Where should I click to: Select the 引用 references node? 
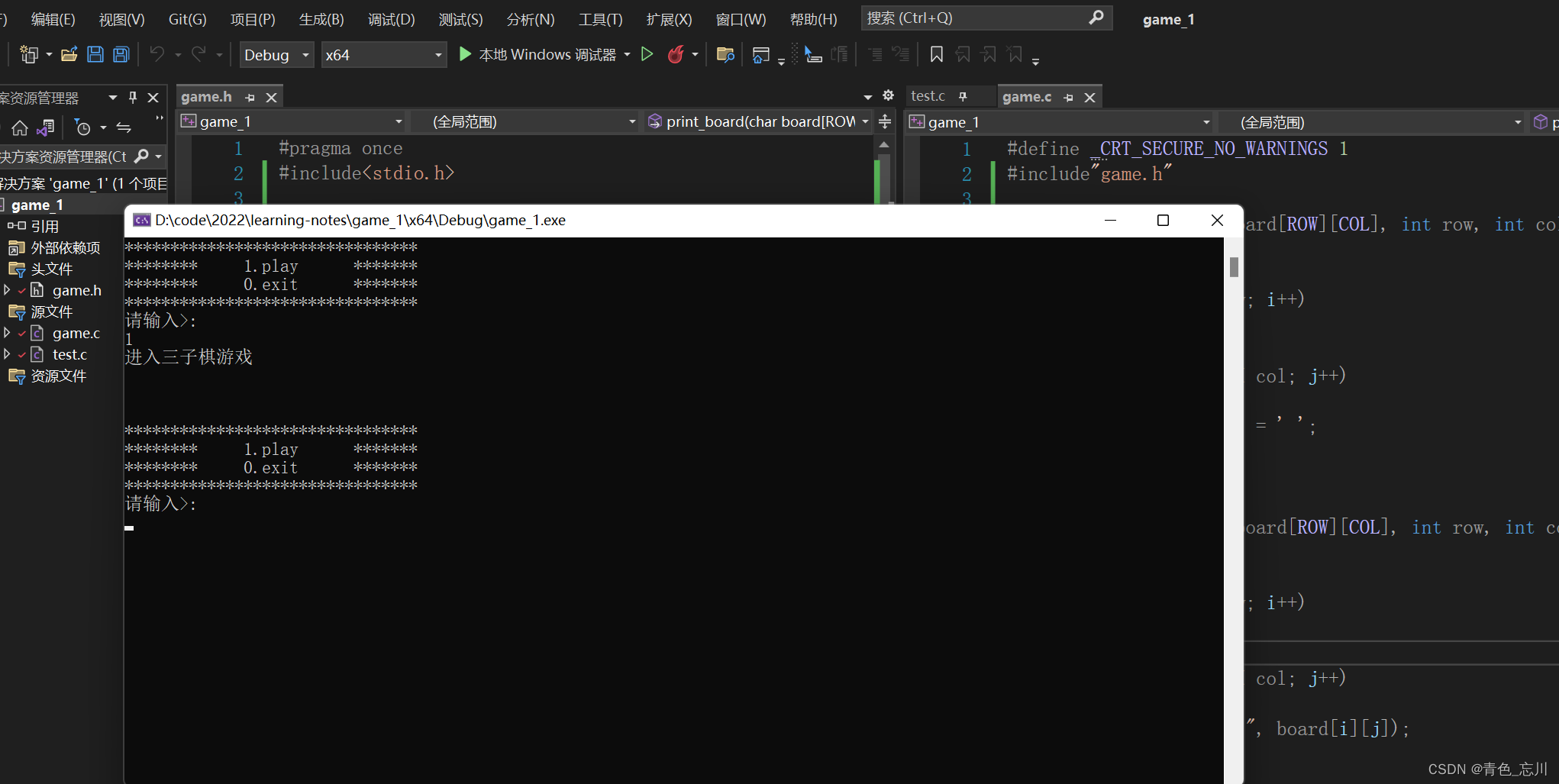pyautogui.click(x=44, y=226)
